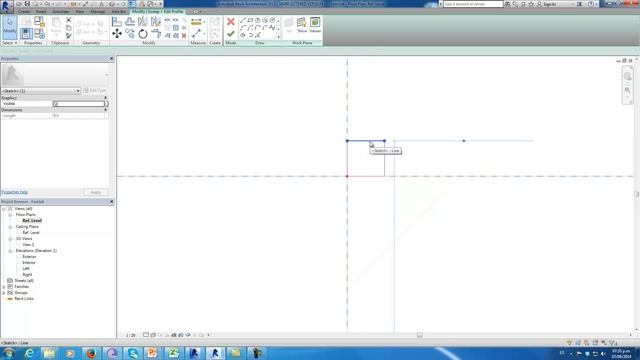This screenshot has width=640, height=360.
Task: Open Firefox from the taskbar
Action: (x=91, y=353)
